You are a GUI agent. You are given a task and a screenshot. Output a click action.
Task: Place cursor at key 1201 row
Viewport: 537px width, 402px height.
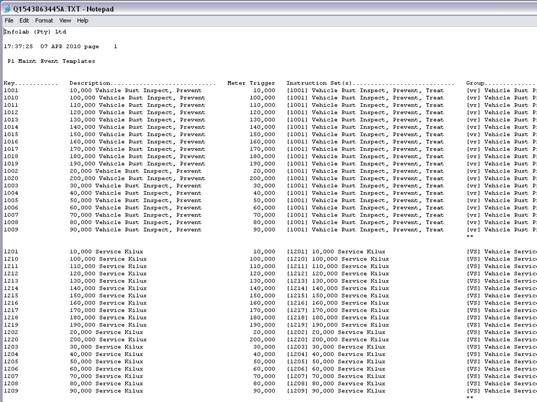[x=11, y=252]
